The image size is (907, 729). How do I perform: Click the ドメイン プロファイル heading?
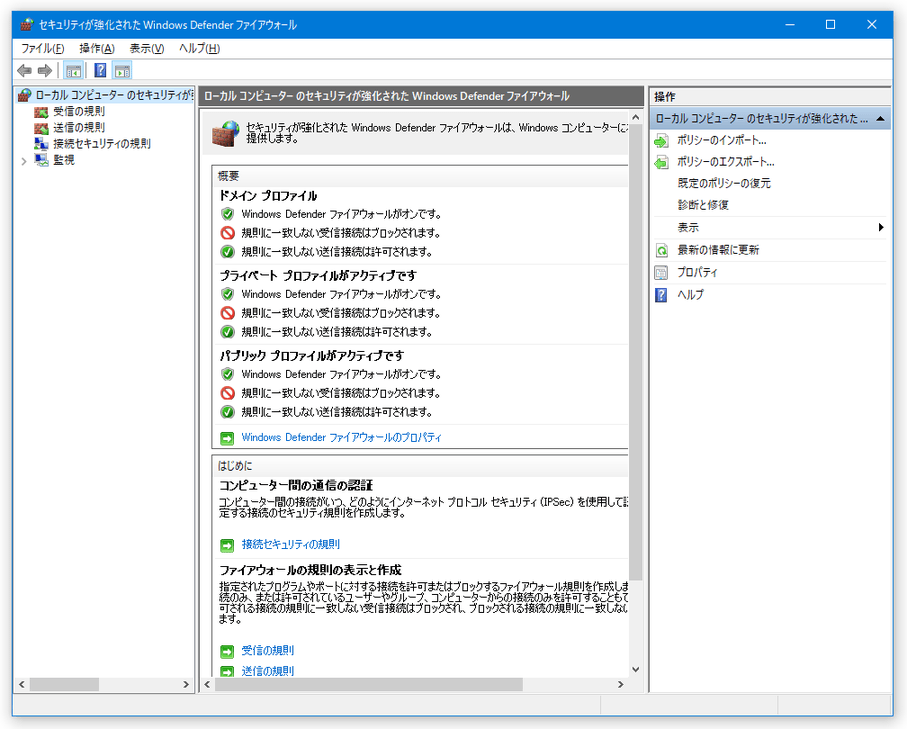click(x=268, y=196)
